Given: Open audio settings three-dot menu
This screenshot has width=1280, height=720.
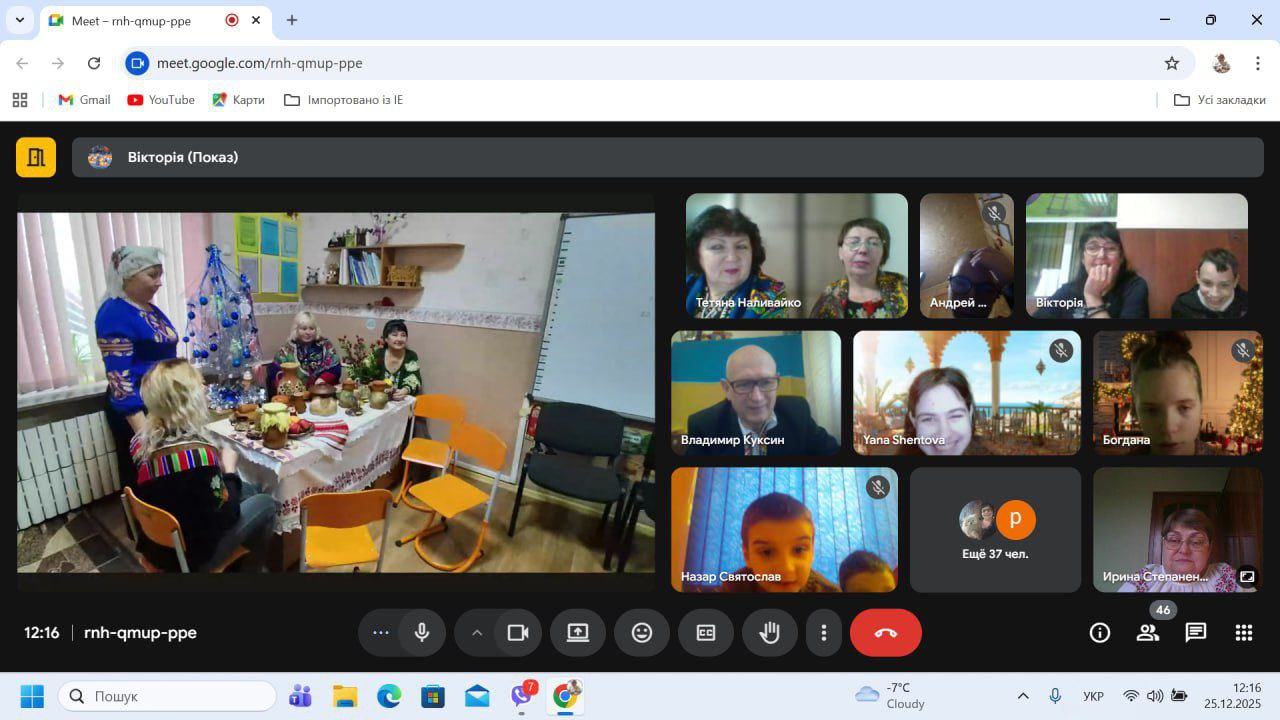Looking at the screenshot, I should (x=380, y=633).
